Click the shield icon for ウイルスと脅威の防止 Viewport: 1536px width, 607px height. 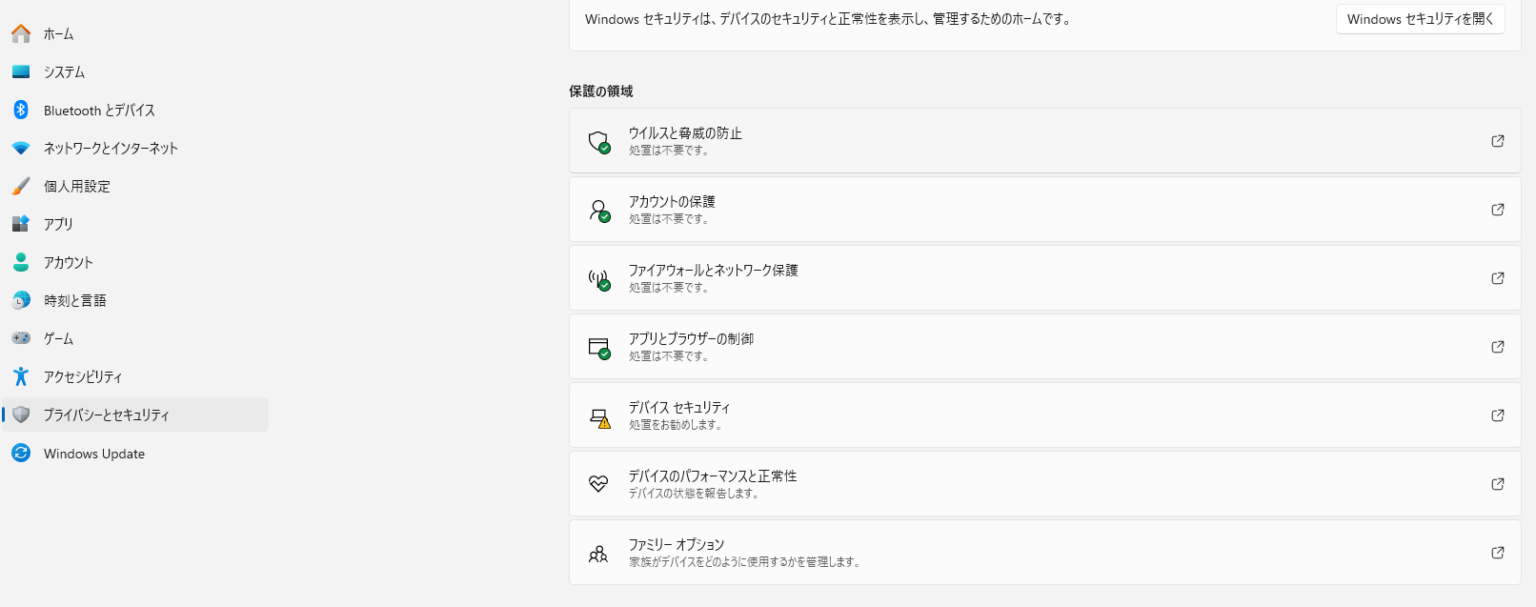[x=598, y=142]
